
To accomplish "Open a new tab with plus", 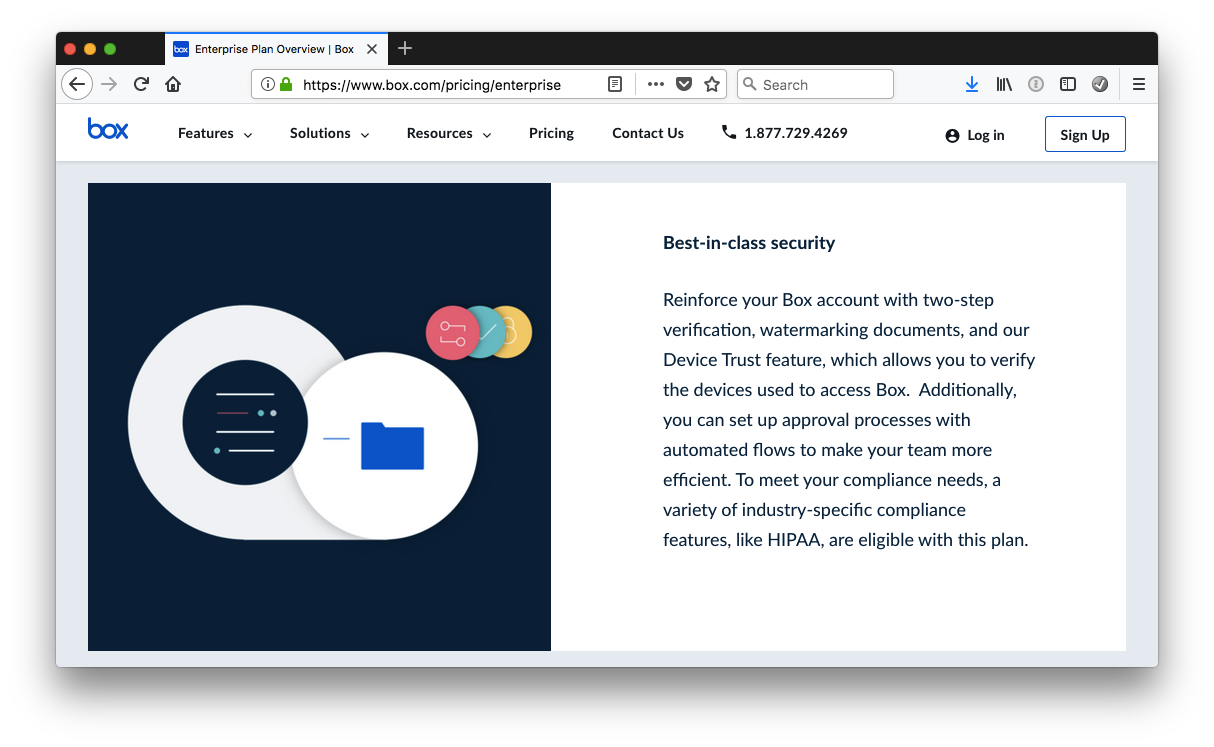I will (x=405, y=48).
